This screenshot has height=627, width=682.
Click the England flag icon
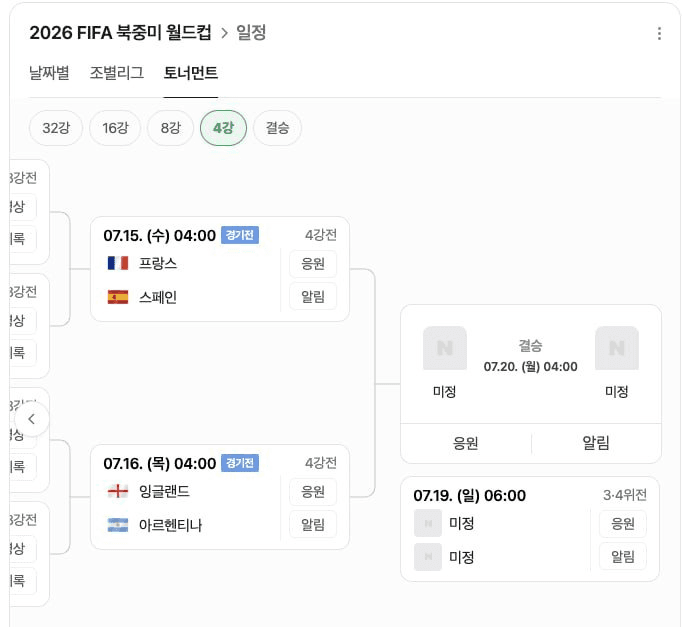(x=118, y=491)
